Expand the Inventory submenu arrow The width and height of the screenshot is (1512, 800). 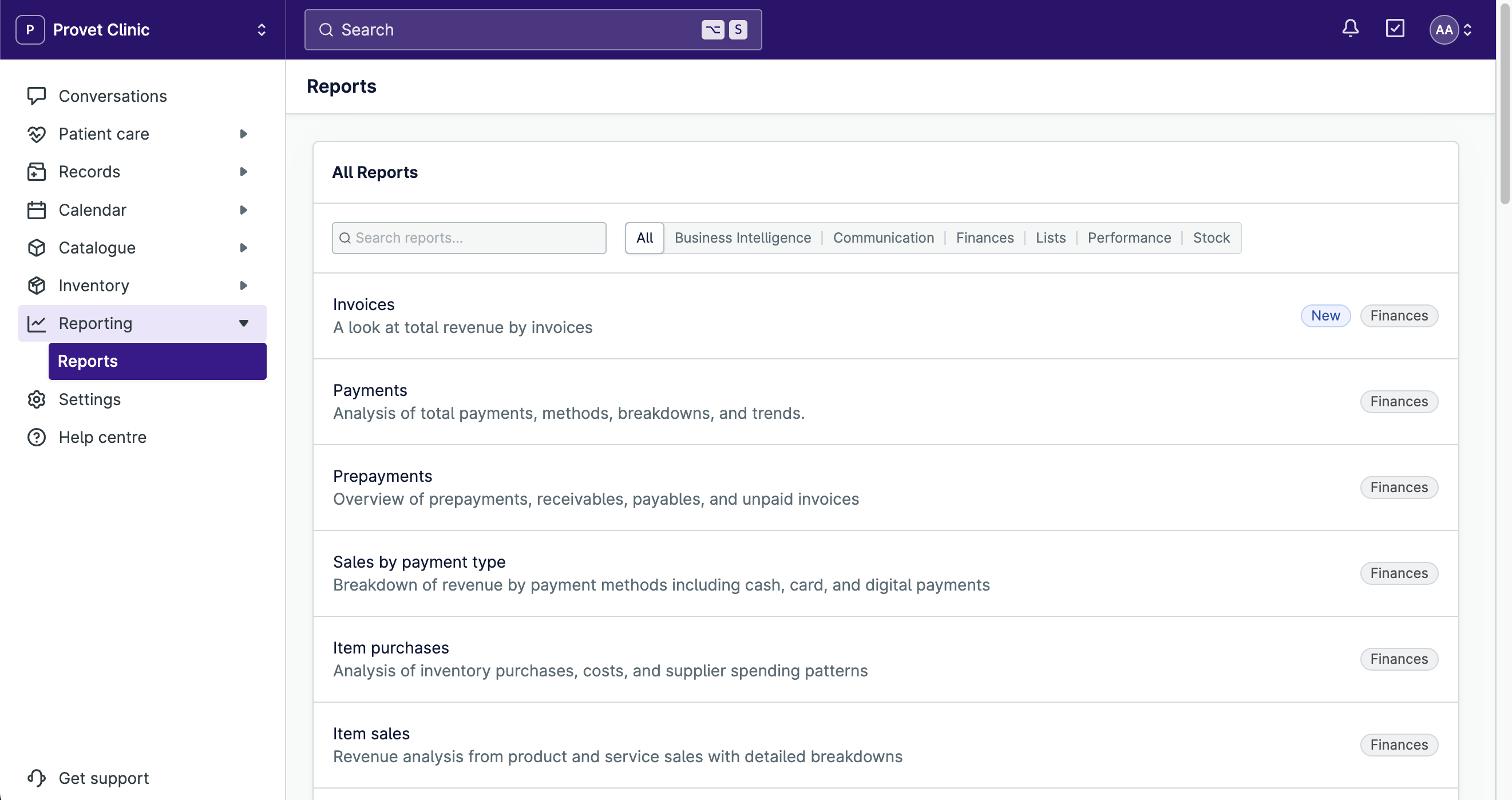[x=243, y=285]
